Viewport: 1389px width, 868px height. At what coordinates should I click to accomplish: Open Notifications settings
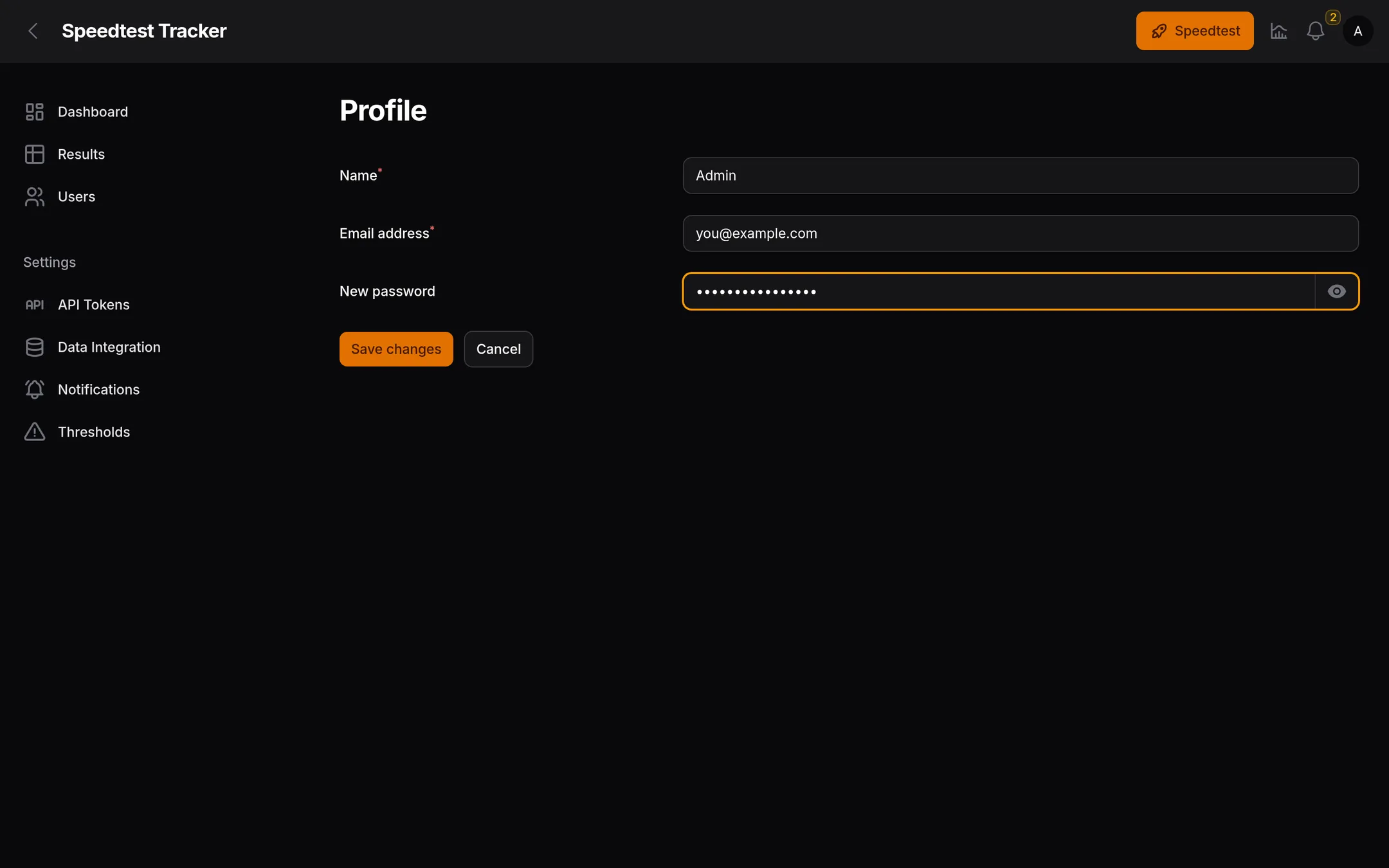[98, 390]
